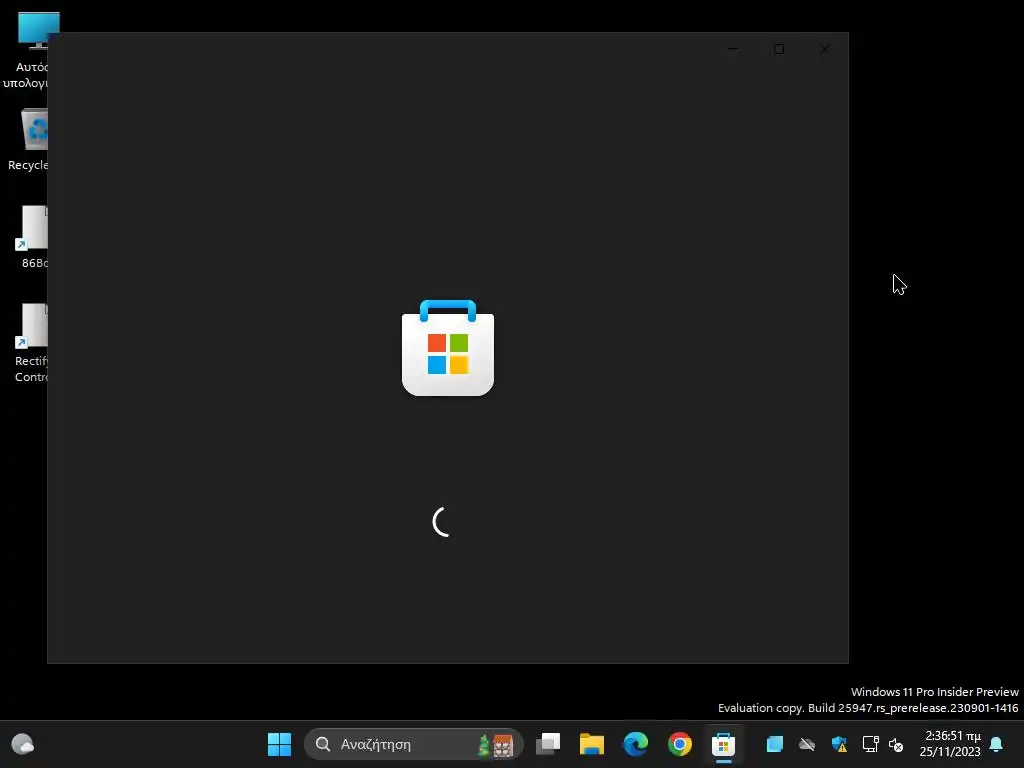Click the network status tray icon
Screen dimensions: 1024x768
(x=871, y=744)
